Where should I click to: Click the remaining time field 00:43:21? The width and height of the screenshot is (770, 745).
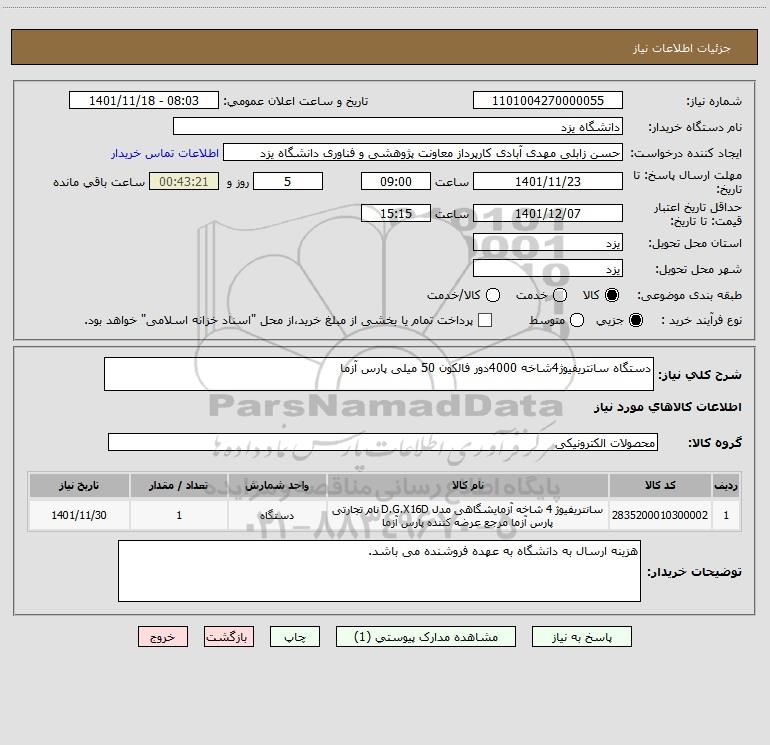coord(184,181)
